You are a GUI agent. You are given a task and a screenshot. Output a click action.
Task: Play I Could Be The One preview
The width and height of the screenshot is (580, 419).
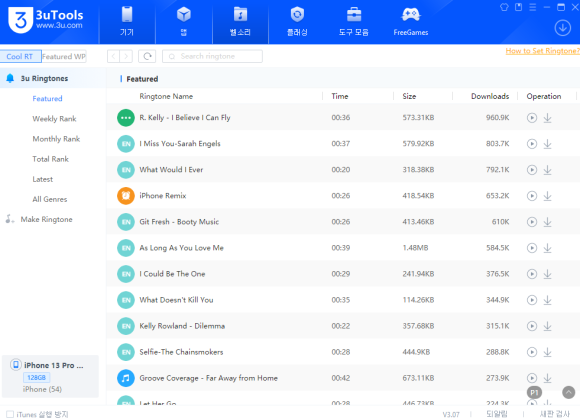(532, 274)
